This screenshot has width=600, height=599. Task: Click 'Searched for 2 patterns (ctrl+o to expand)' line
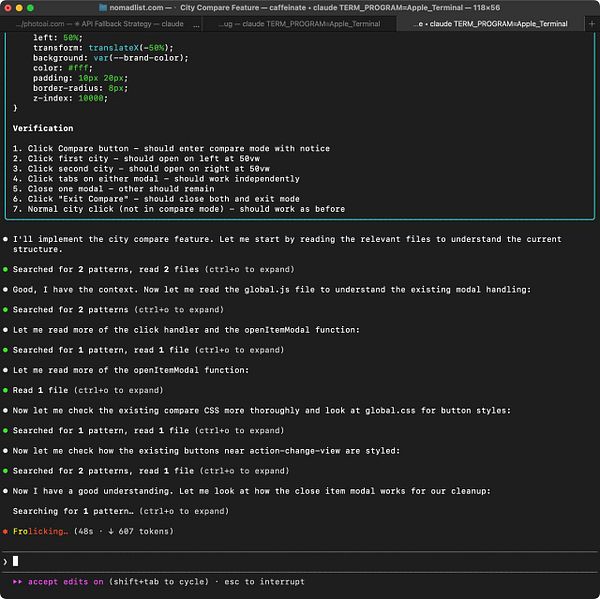tap(118, 310)
